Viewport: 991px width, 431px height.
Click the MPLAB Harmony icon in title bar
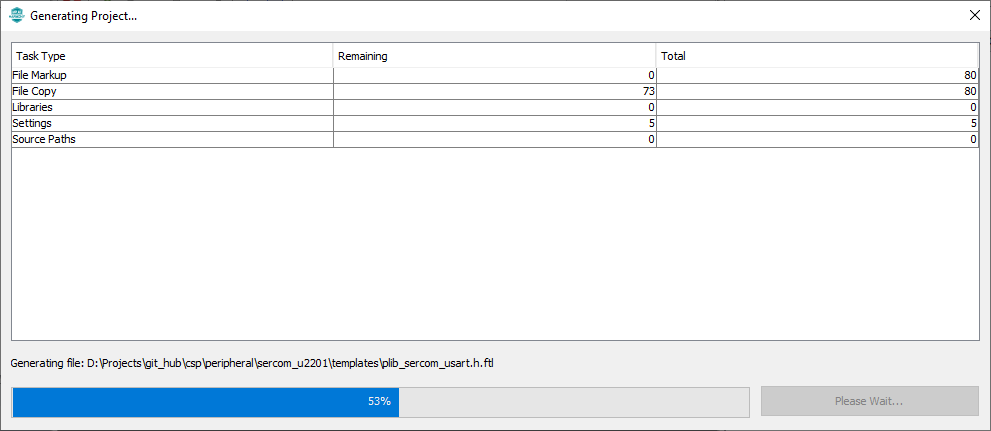point(17,16)
